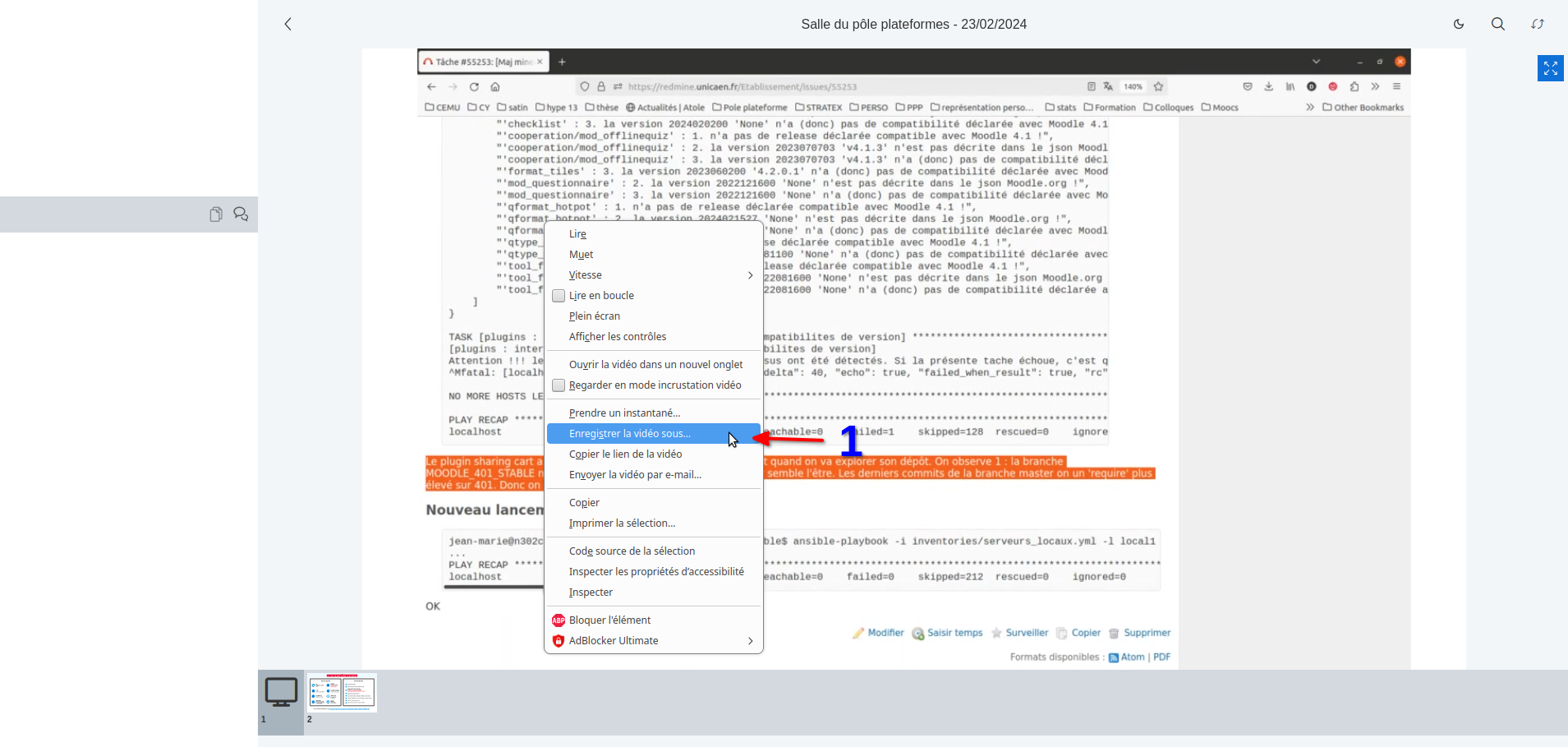Select the screen share thumbnail 1
The image size is (1568, 747).
tap(281, 693)
